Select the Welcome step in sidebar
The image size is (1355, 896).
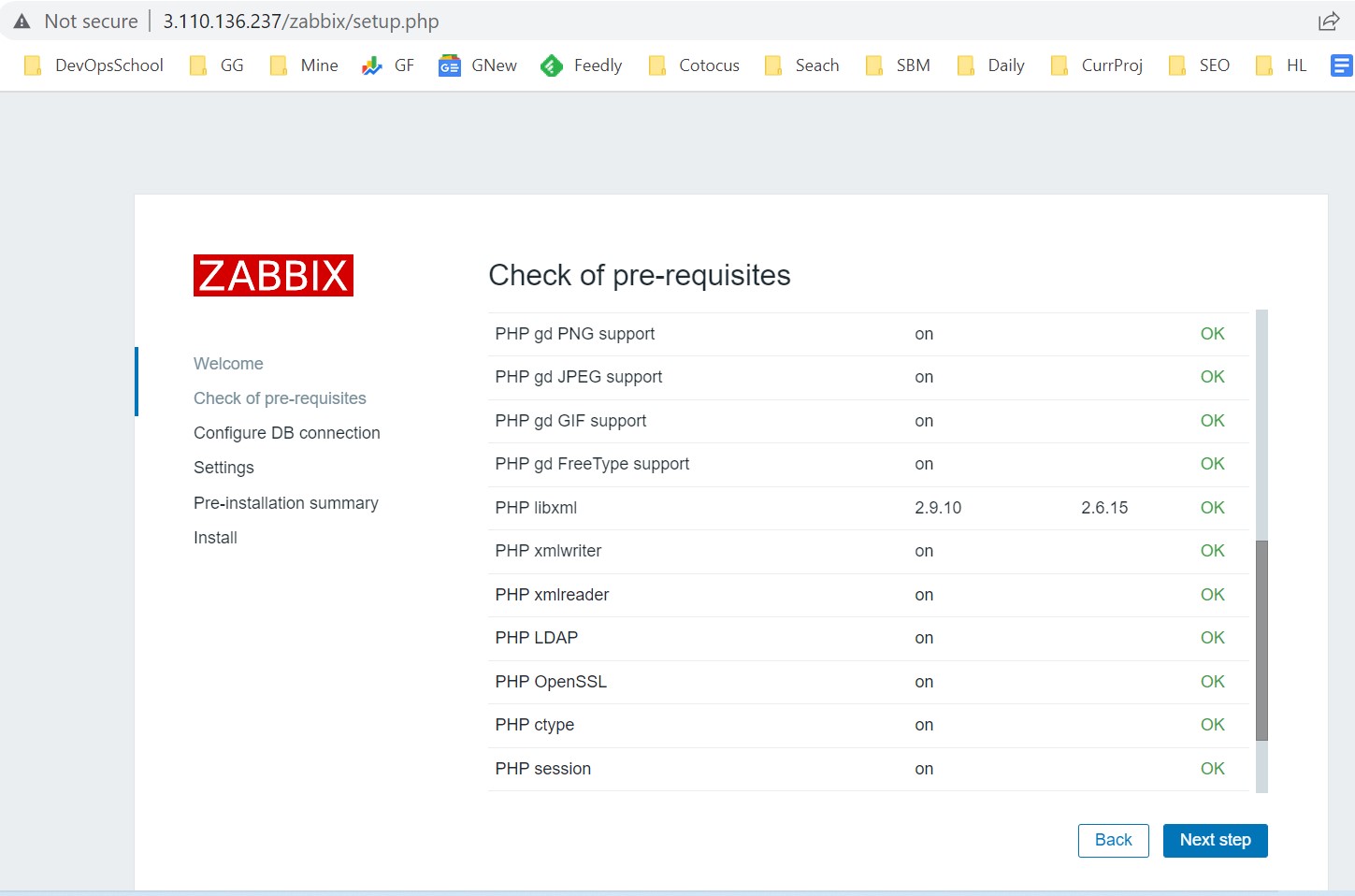228,364
